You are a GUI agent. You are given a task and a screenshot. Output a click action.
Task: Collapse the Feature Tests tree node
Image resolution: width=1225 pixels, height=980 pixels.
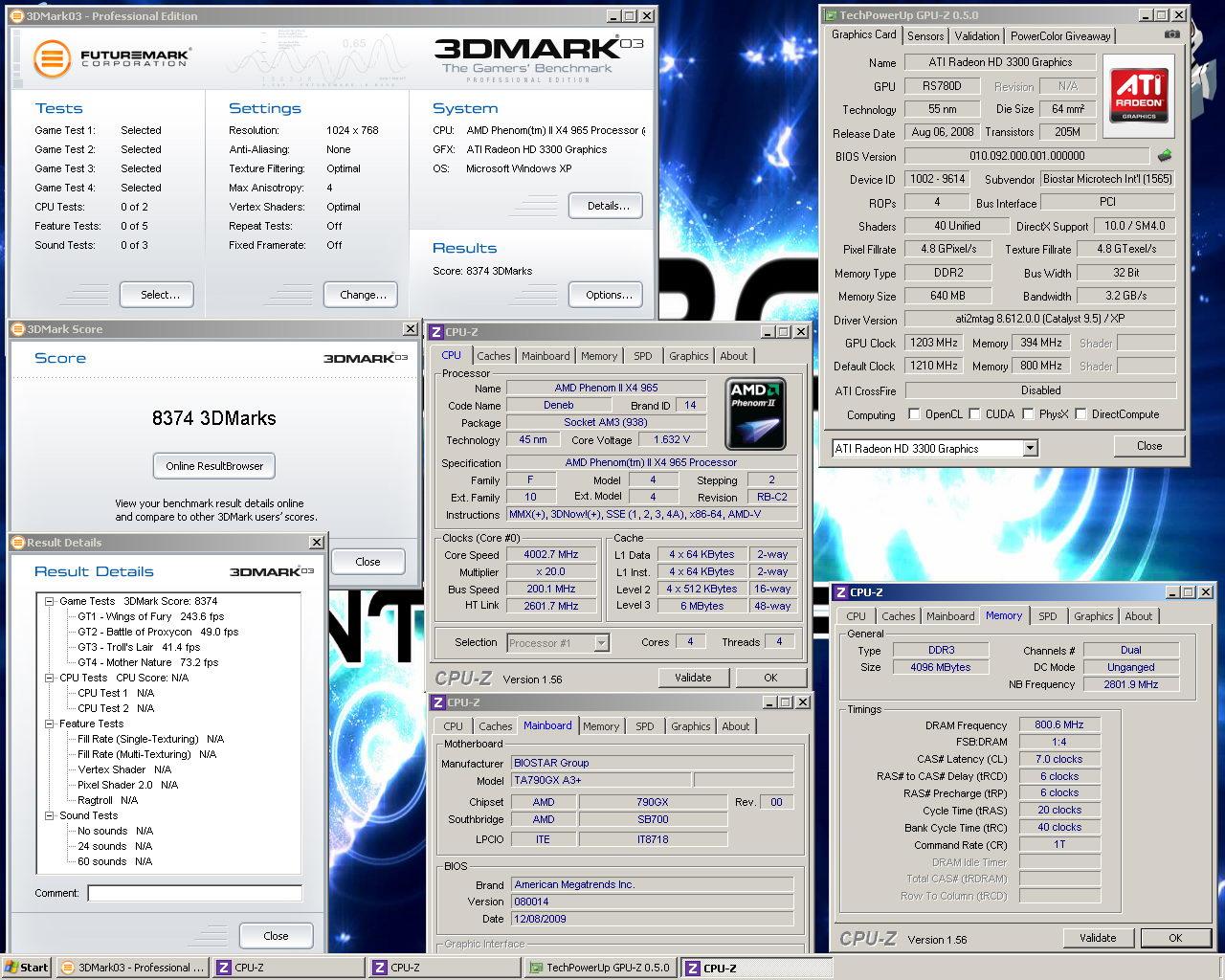[50, 724]
